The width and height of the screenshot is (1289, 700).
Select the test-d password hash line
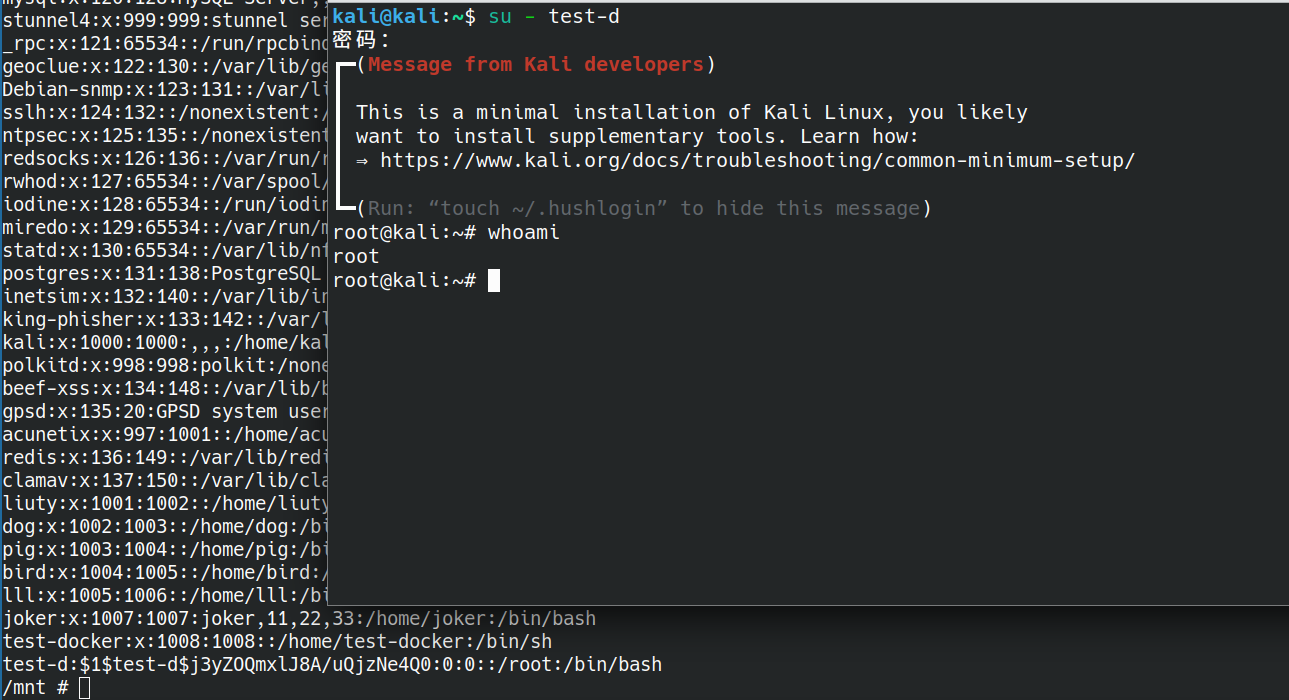[x=332, y=664]
